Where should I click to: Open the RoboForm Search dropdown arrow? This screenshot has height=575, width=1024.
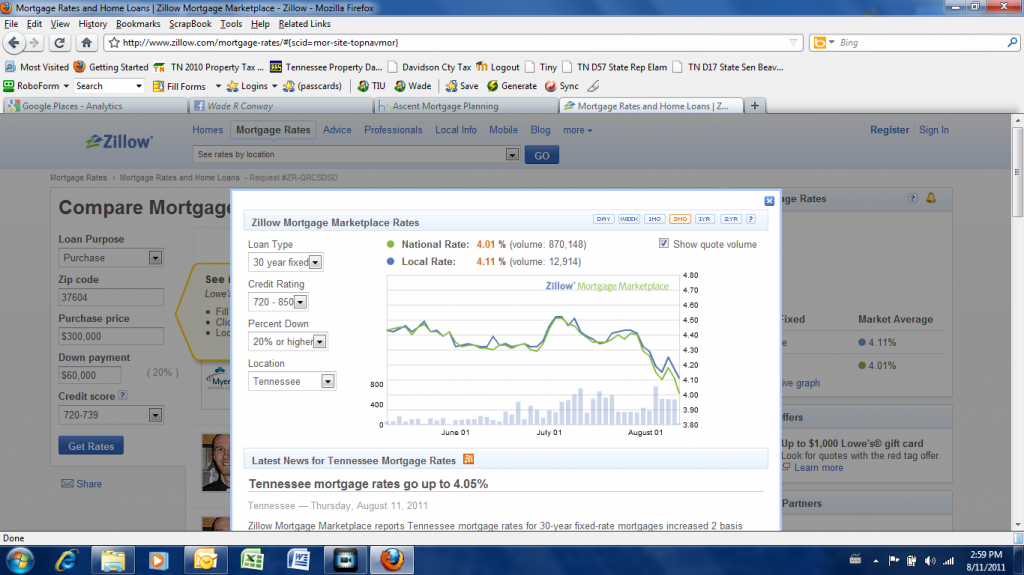tap(138, 86)
